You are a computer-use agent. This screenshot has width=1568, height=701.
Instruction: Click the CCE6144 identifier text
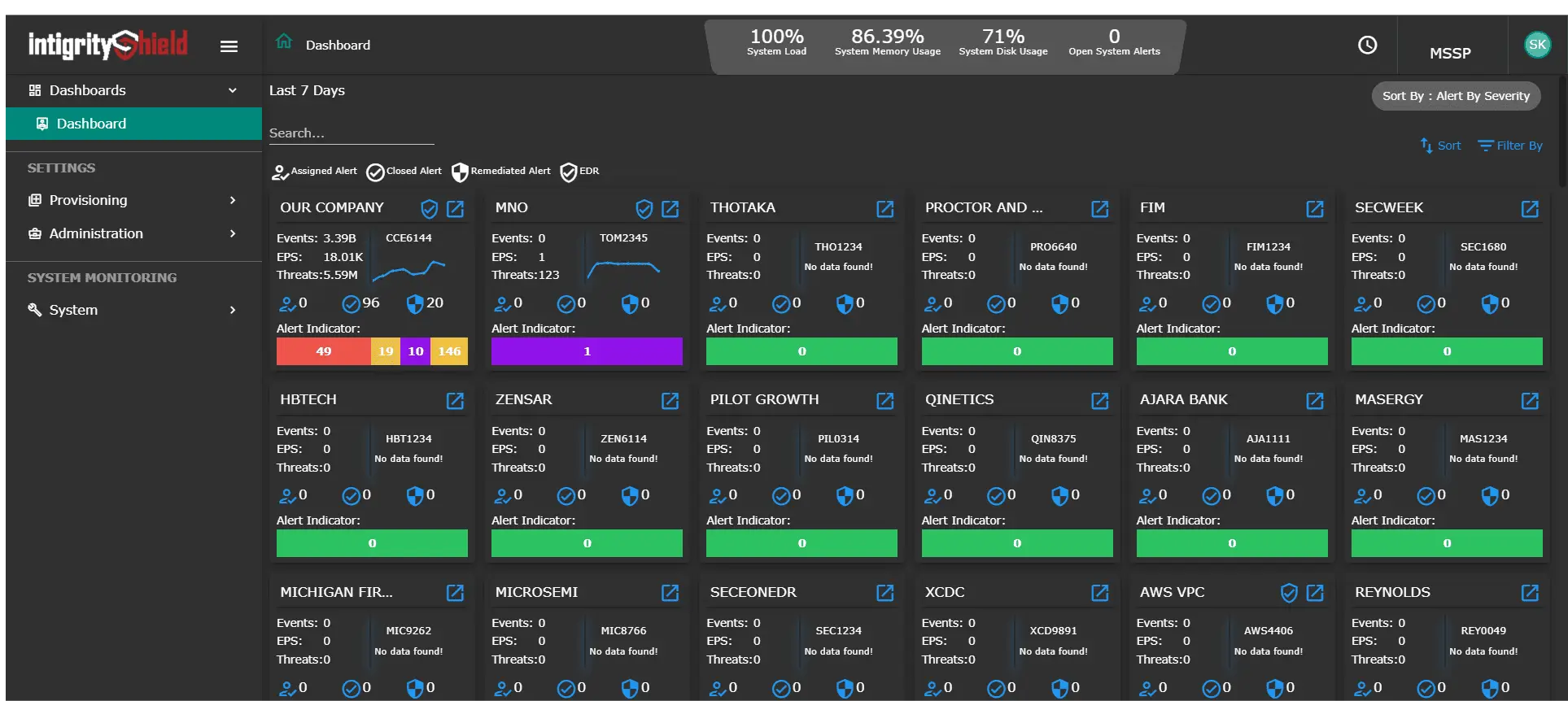[x=408, y=238]
